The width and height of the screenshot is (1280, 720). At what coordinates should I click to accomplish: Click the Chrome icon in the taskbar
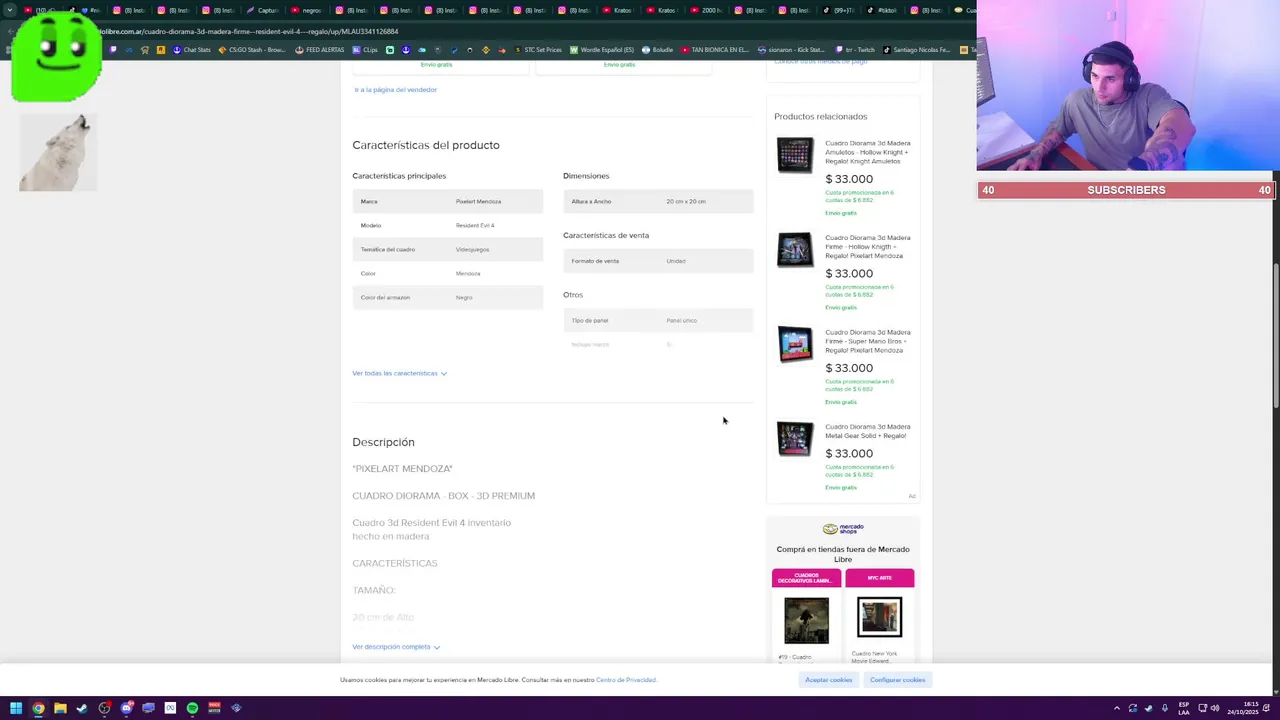click(38, 708)
